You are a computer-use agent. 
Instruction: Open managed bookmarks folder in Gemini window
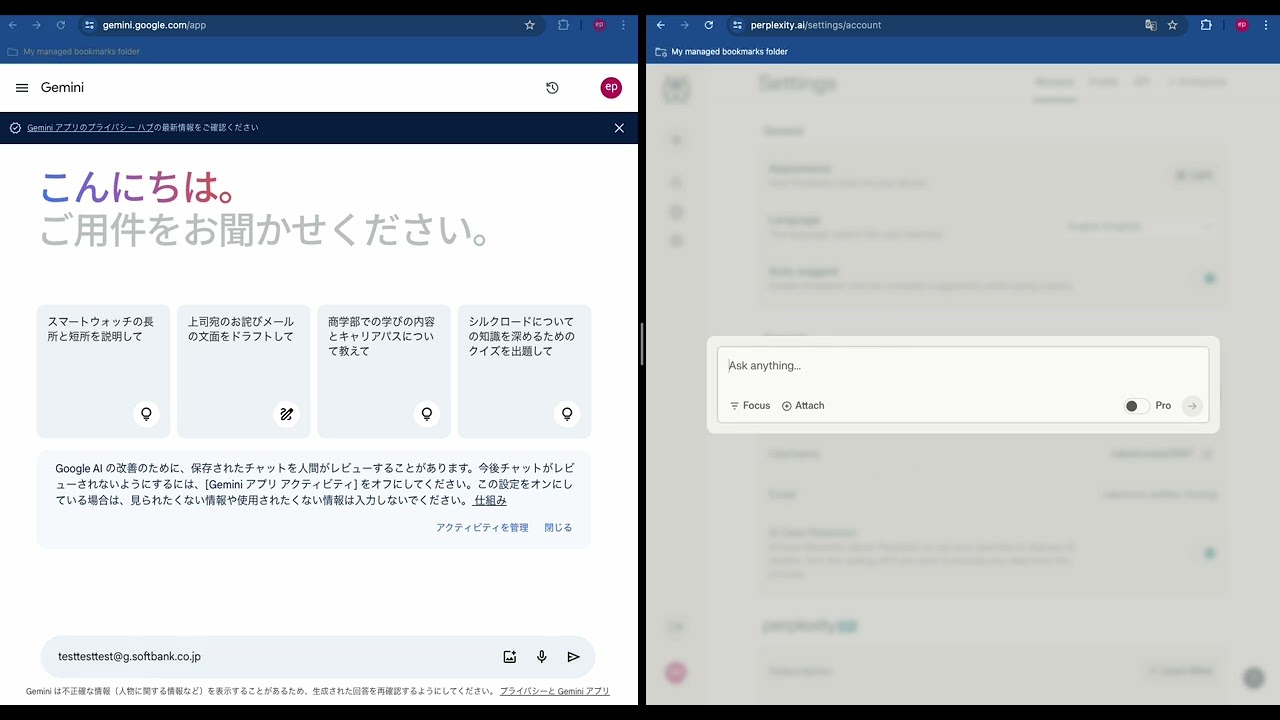click(73, 52)
